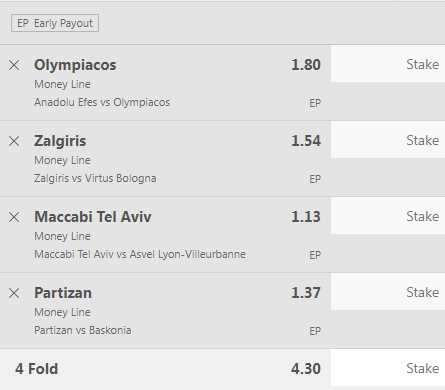The height and width of the screenshot is (390, 445).
Task: Click the Zalgiris stake input field
Action: [388, 140]
